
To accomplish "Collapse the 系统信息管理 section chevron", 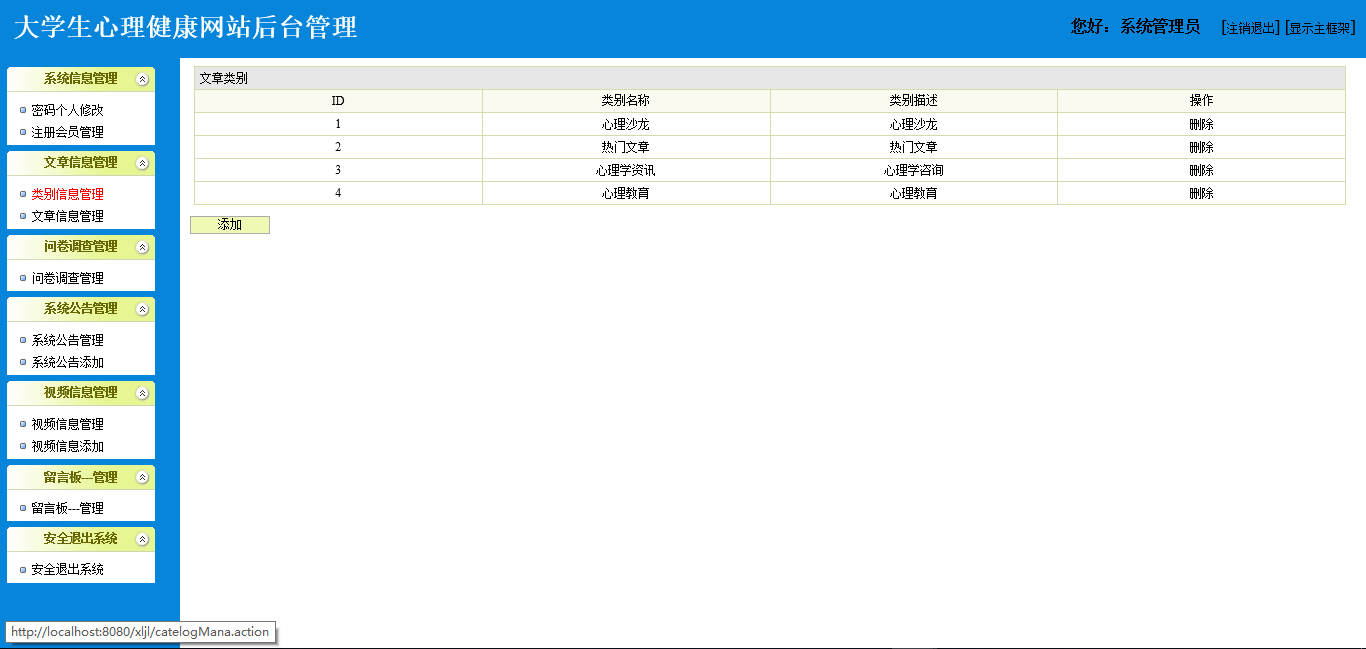I will [143, 79].
